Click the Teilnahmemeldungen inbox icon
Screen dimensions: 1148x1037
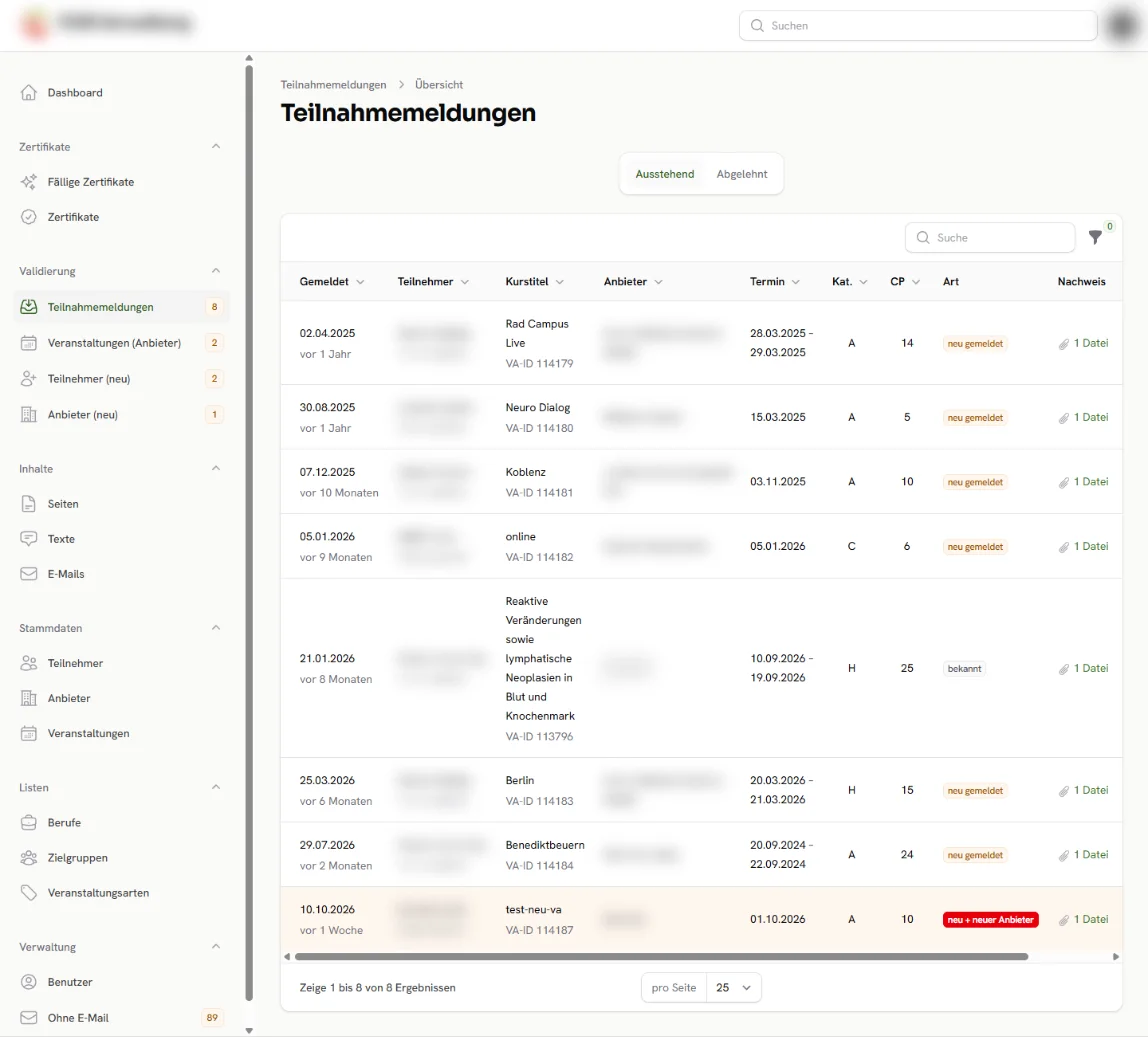(x=29, y=307)
